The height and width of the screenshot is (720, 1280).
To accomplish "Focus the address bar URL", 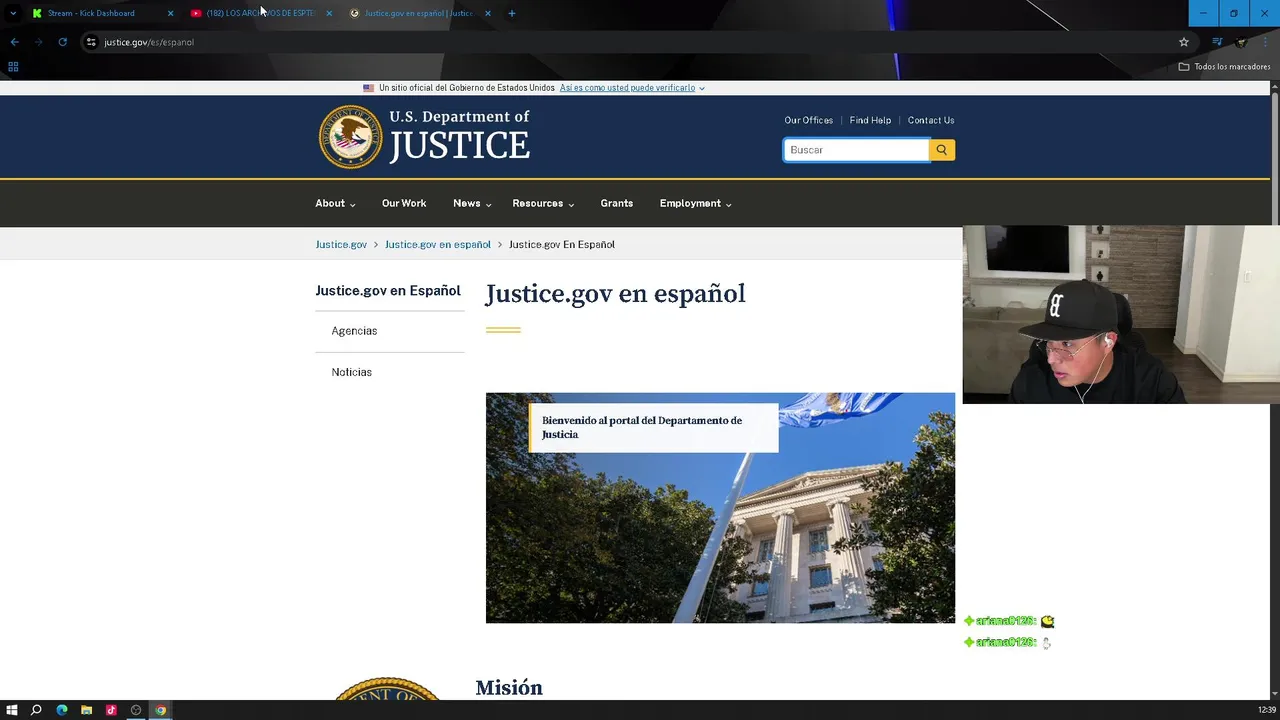I will tap(149, 42).
